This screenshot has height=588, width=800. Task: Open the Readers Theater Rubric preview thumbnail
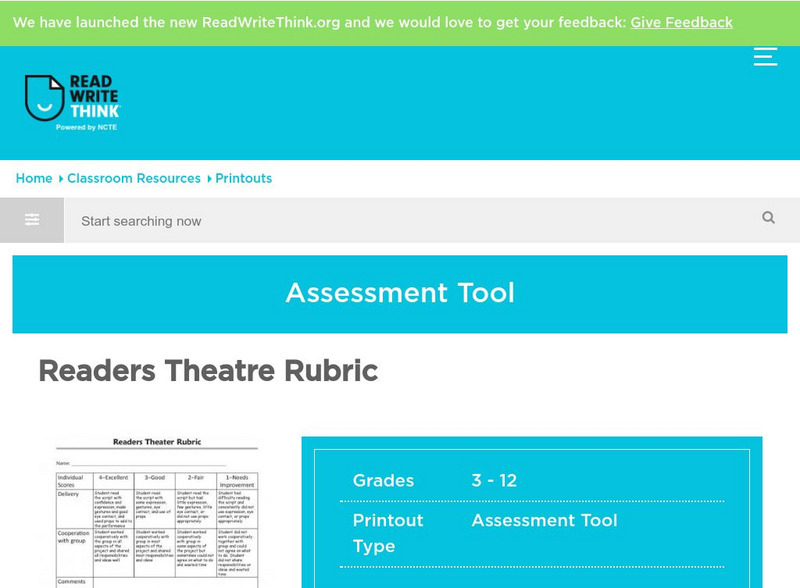pos(160,510)
